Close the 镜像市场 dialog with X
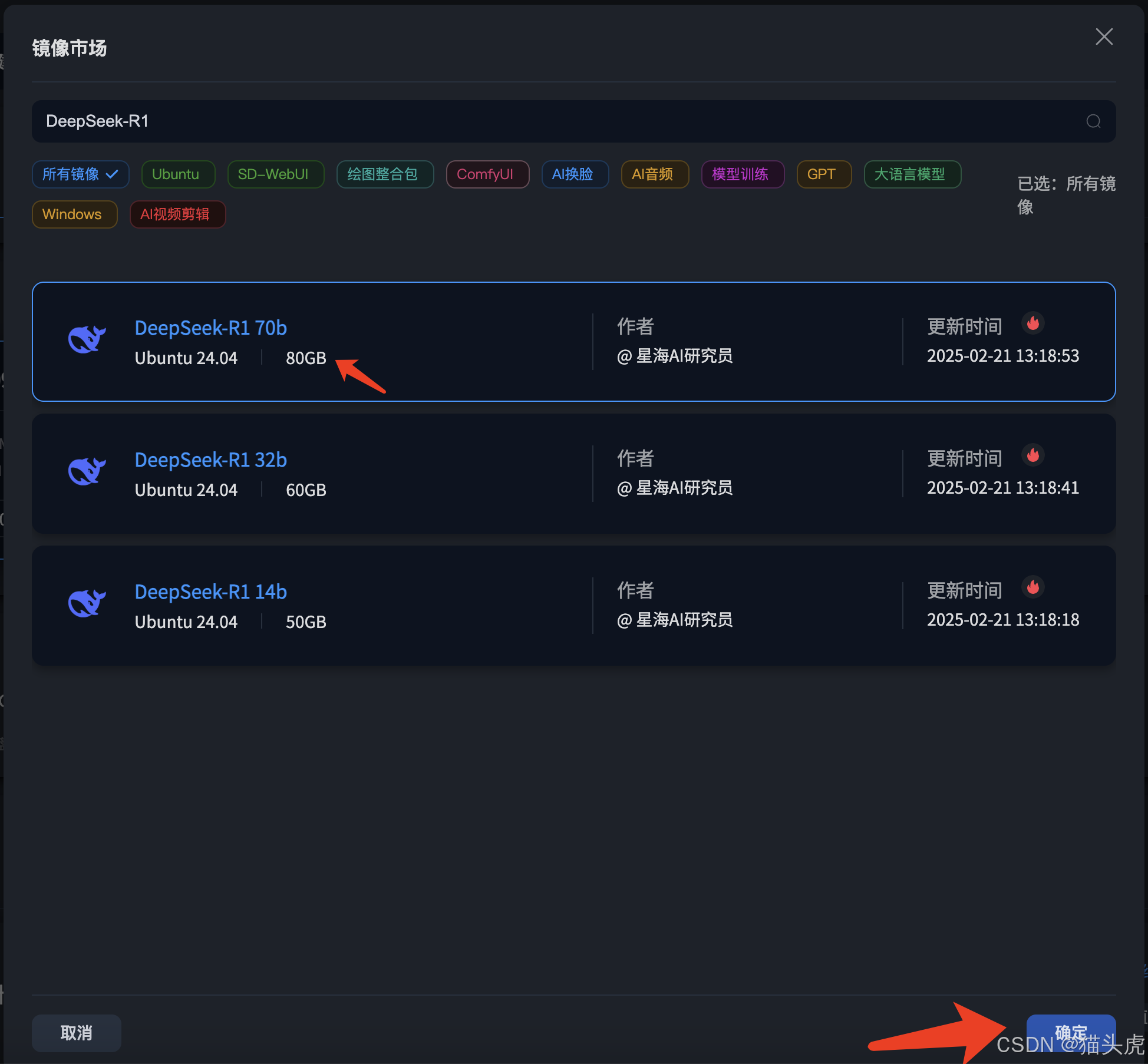Screen dimensions: 1148x1064 pos(1104,37)
